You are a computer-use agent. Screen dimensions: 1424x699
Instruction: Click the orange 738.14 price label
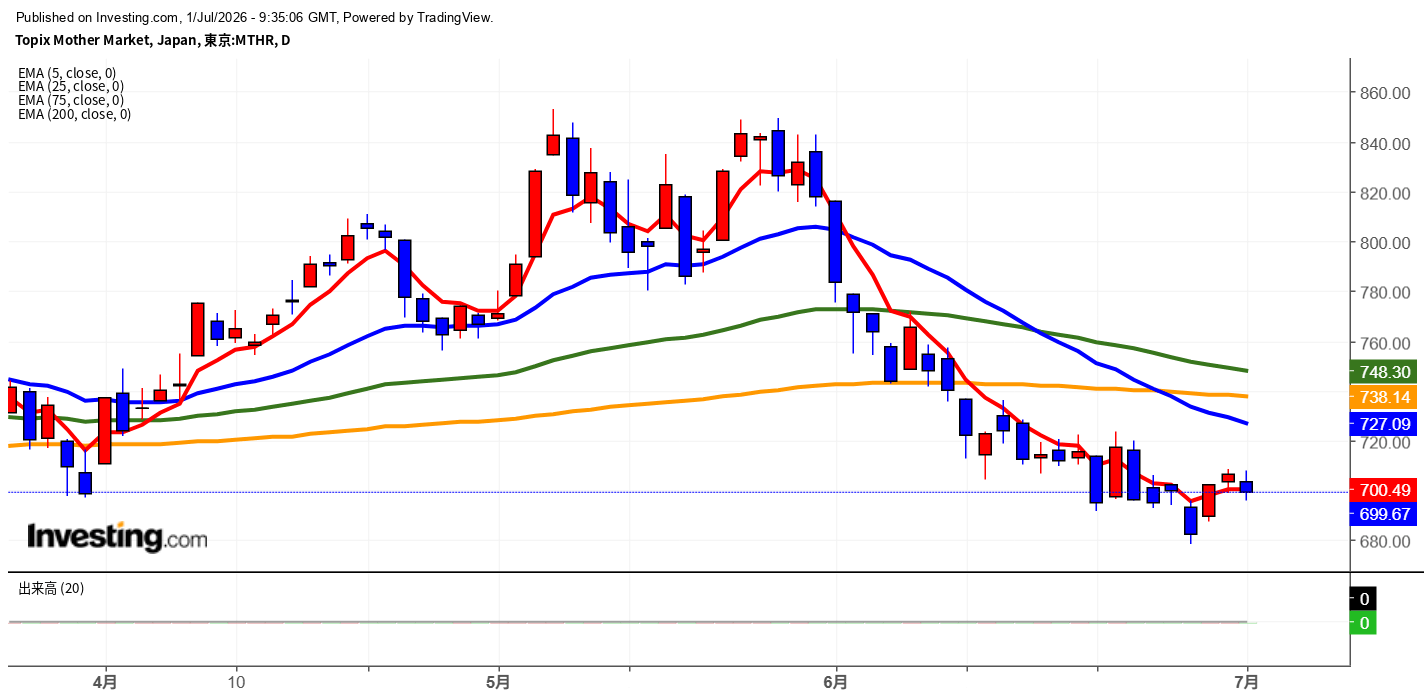click(1384, 397)
